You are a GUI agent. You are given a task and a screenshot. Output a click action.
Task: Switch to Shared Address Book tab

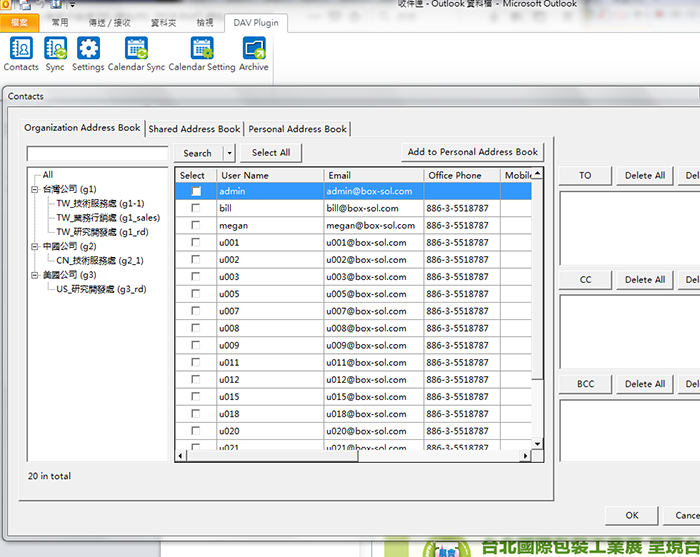pyautogui.click(x=194, y=129)
